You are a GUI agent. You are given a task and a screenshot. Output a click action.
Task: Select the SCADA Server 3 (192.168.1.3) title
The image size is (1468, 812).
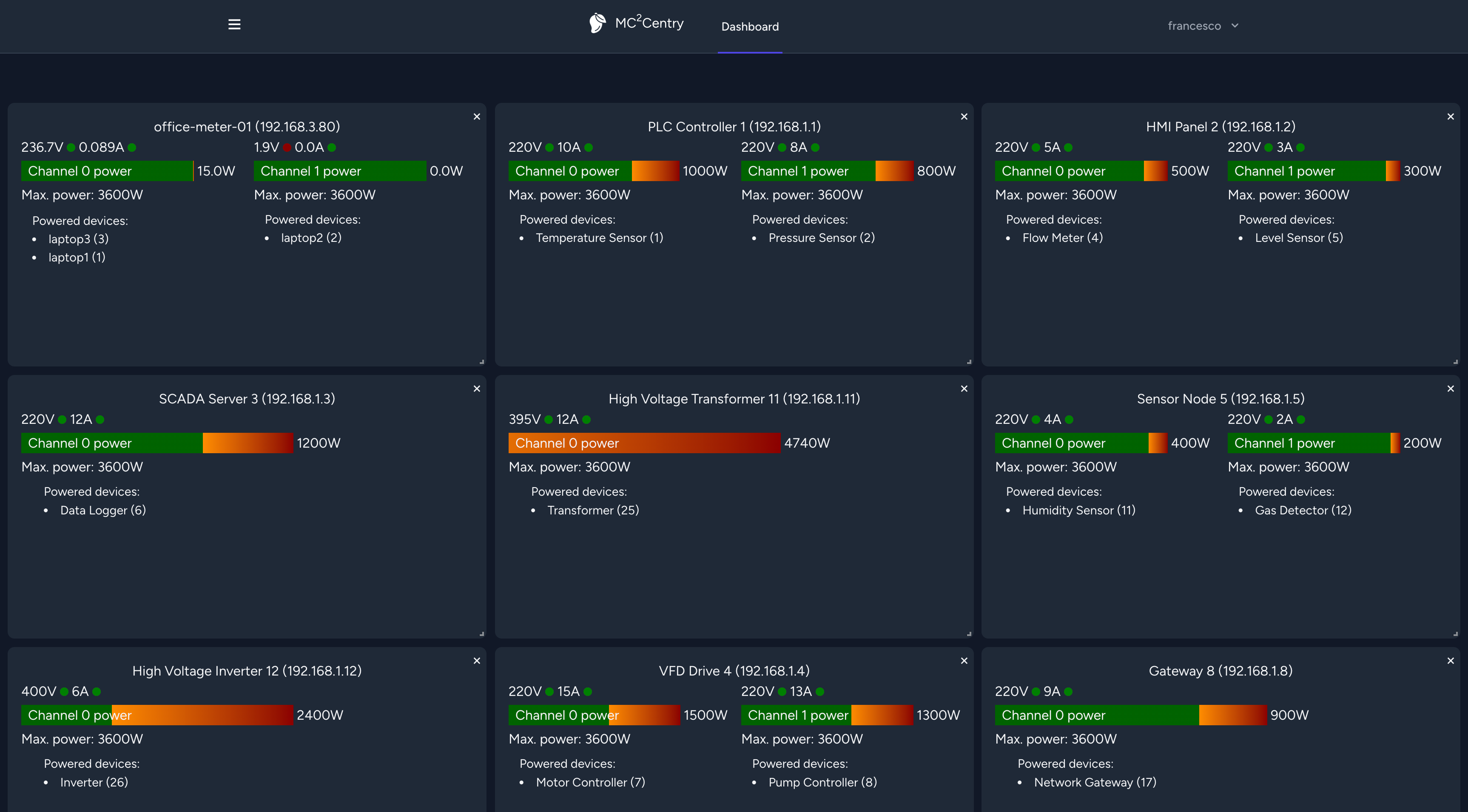(x=247, y=399)
